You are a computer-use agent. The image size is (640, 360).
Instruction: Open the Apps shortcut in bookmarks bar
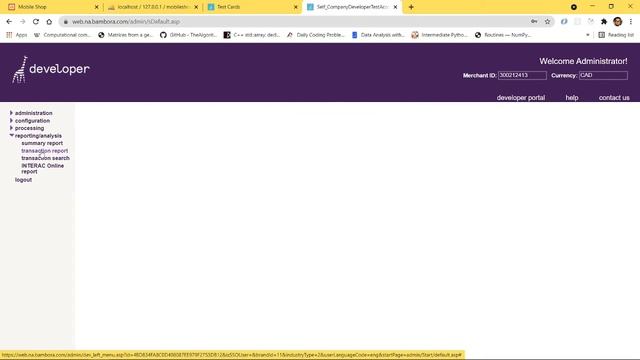[17, 35]
